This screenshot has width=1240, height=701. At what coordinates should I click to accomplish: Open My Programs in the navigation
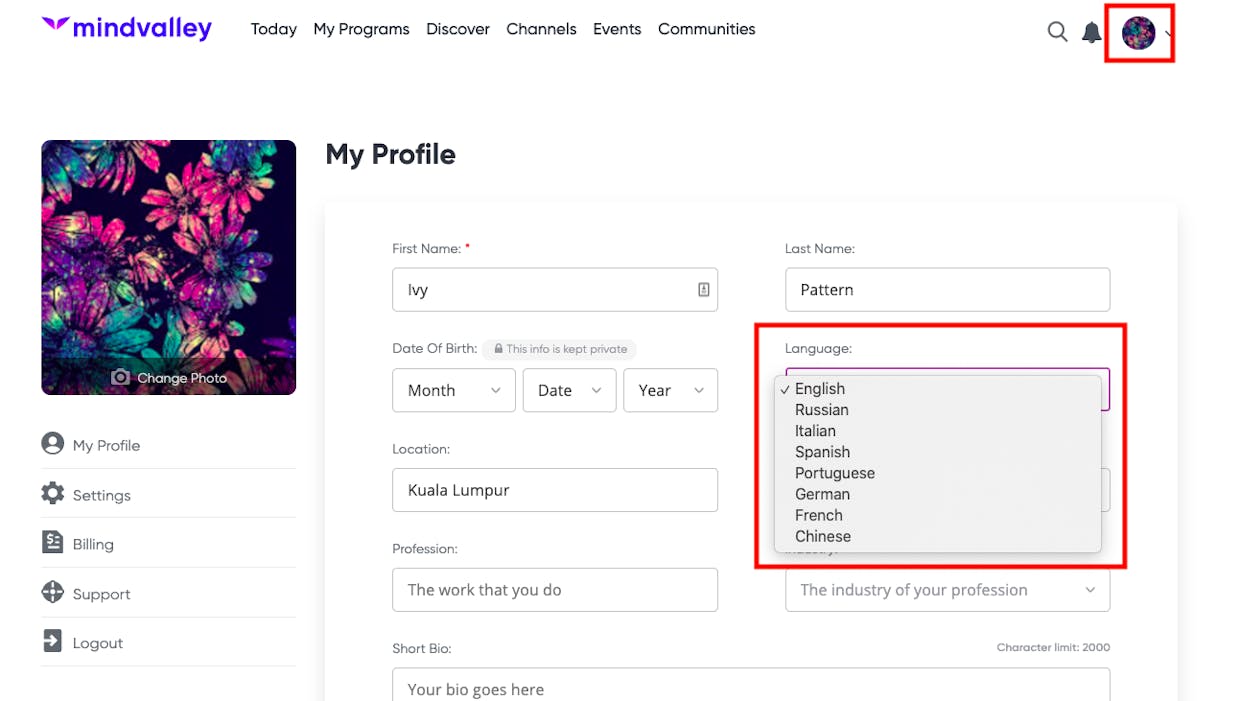tap(361, 29)
